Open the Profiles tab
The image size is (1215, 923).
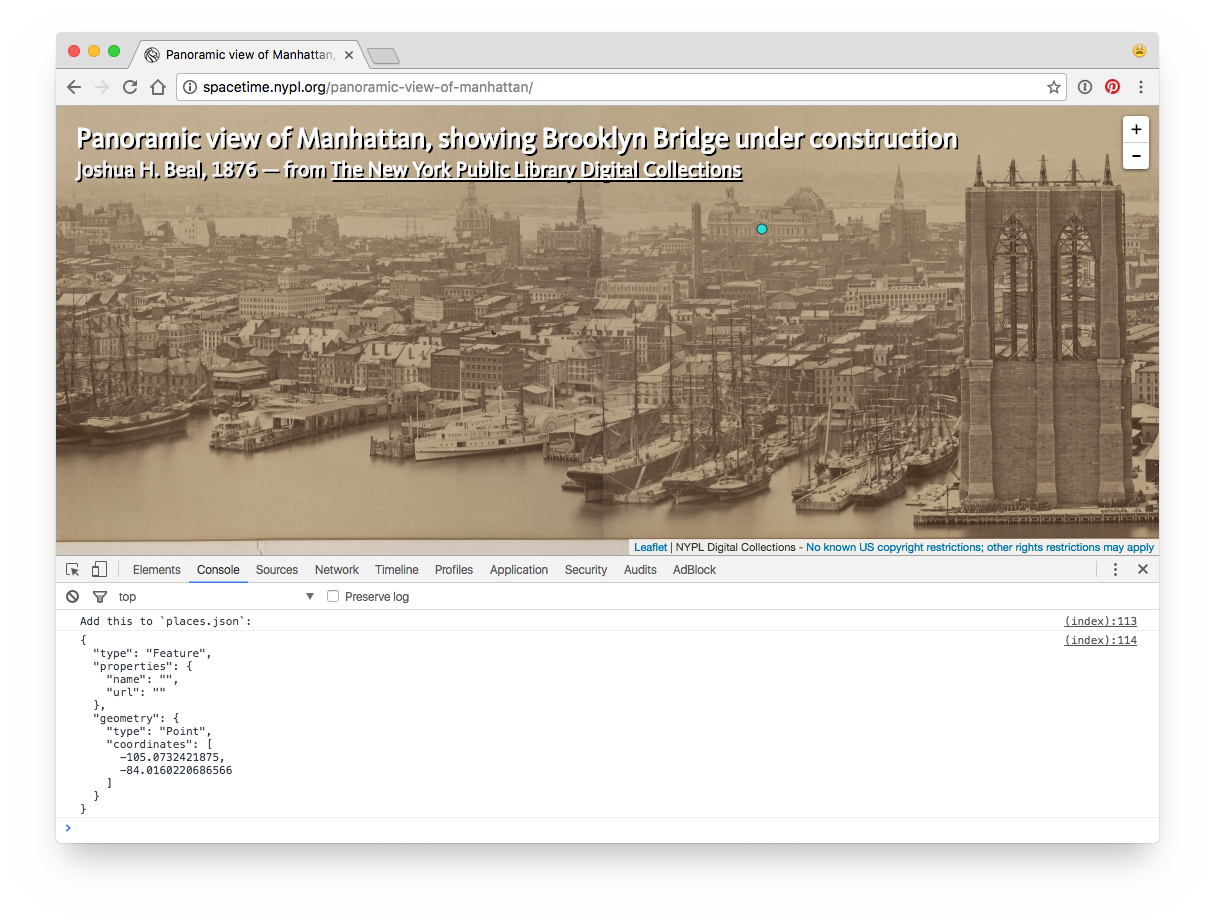[x=454, y=570]
